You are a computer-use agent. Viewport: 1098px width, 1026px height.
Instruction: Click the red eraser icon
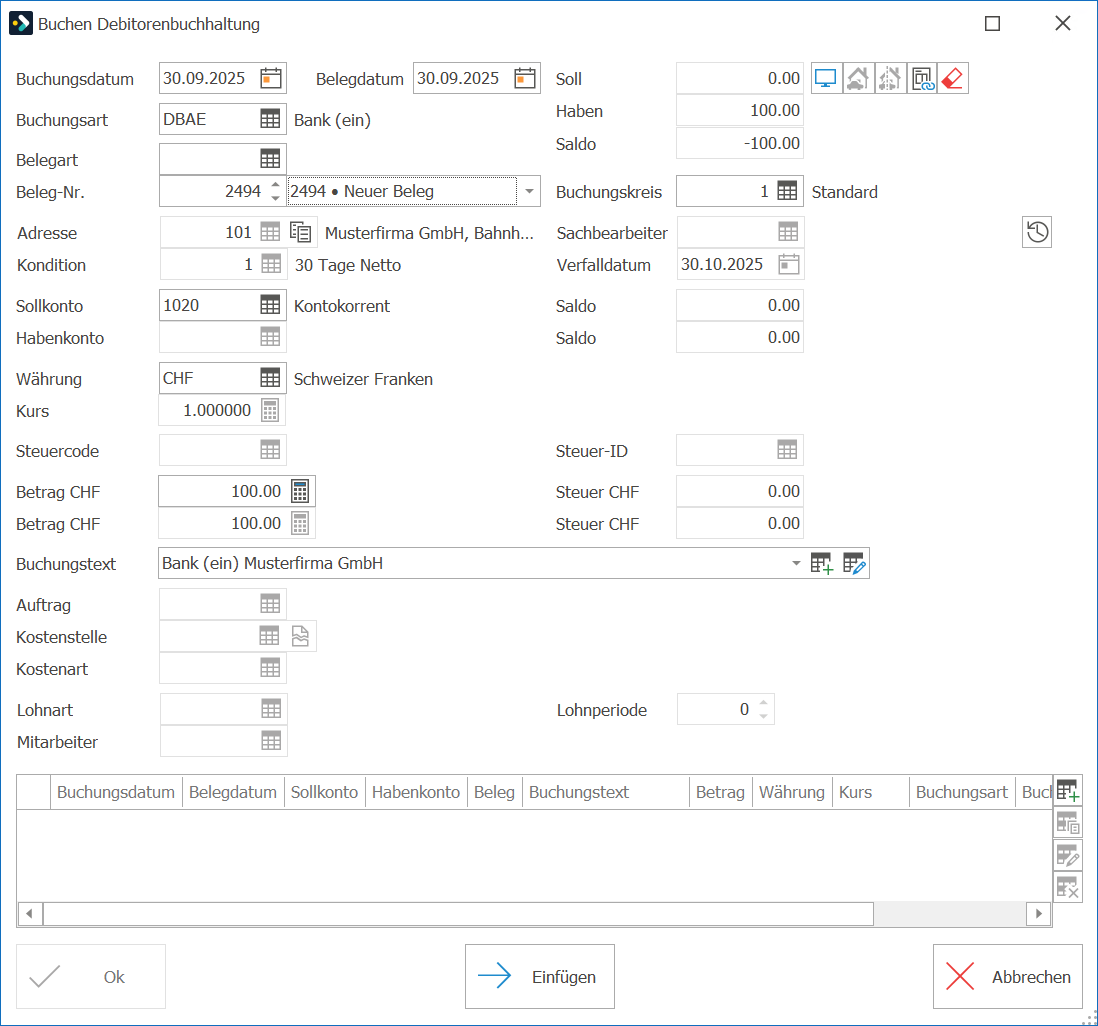point(952,78)
